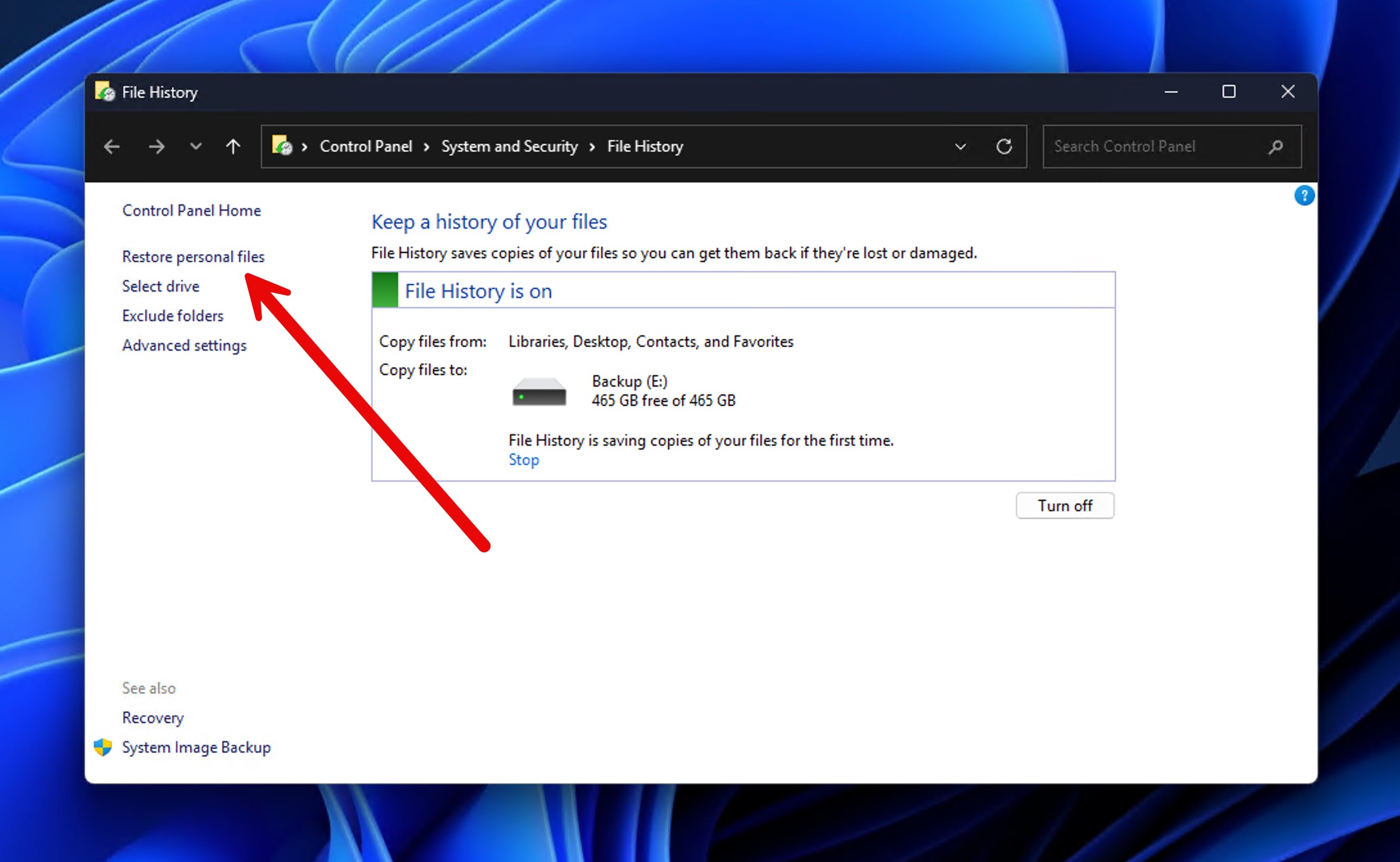Viewport: 1400px width, 862px height.
Task: Click the search magnifier icon
Action: [1275, 147]
